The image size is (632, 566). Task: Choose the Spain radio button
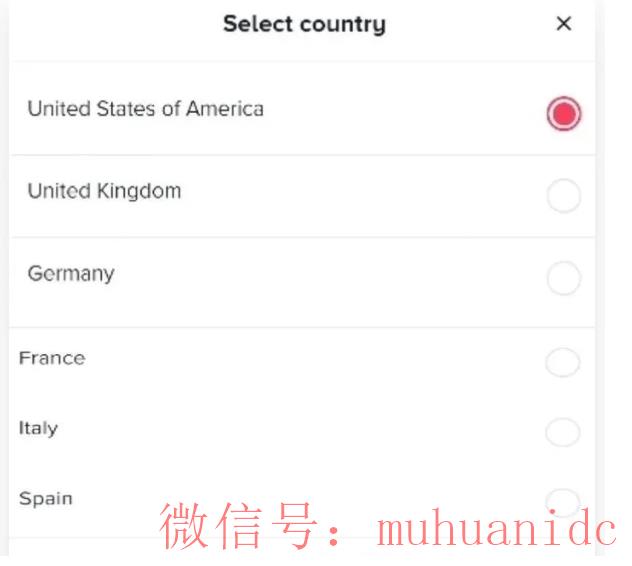(x=563, y=499)
